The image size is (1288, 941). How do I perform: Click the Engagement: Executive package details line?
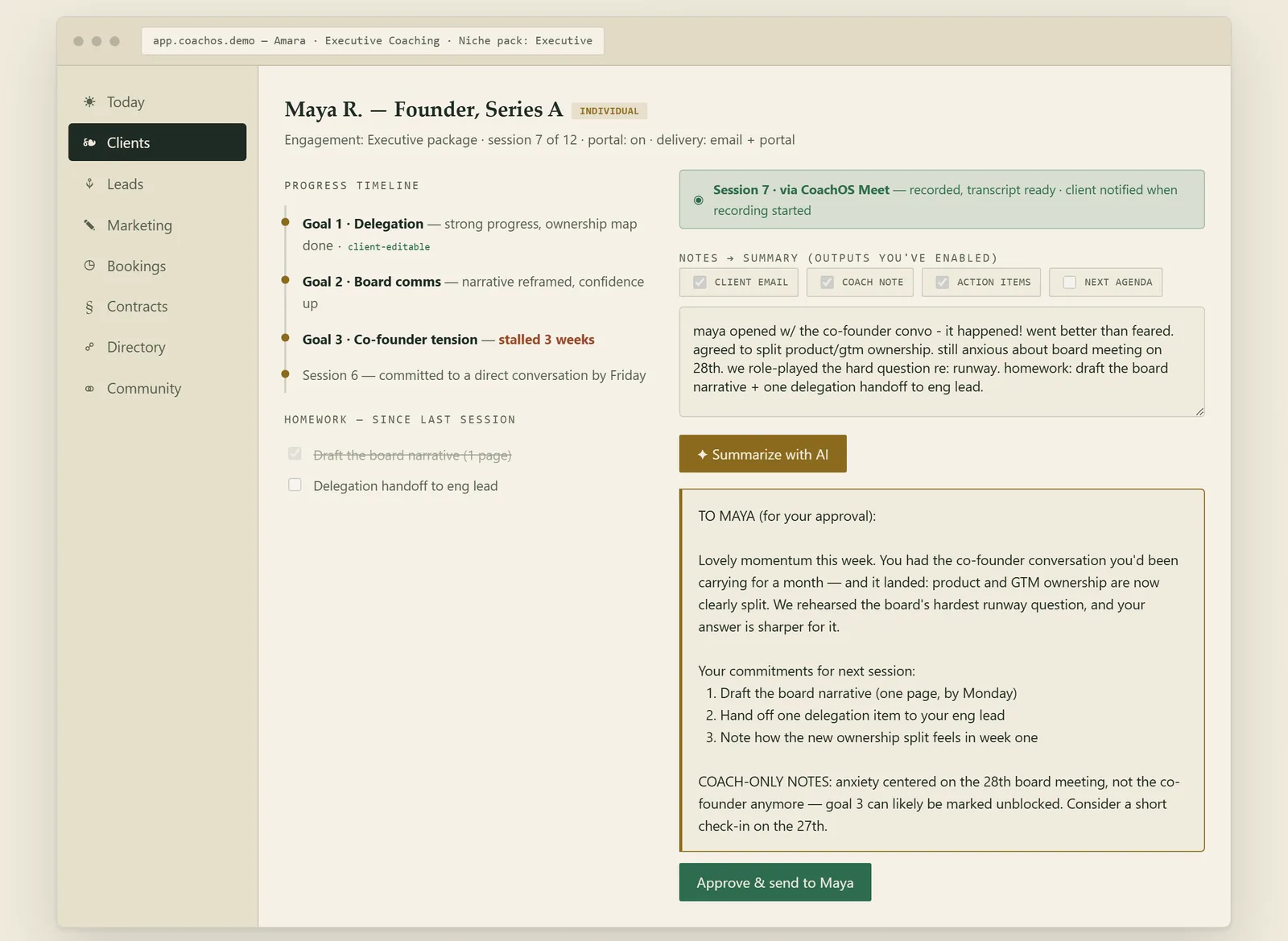[539, 140]
